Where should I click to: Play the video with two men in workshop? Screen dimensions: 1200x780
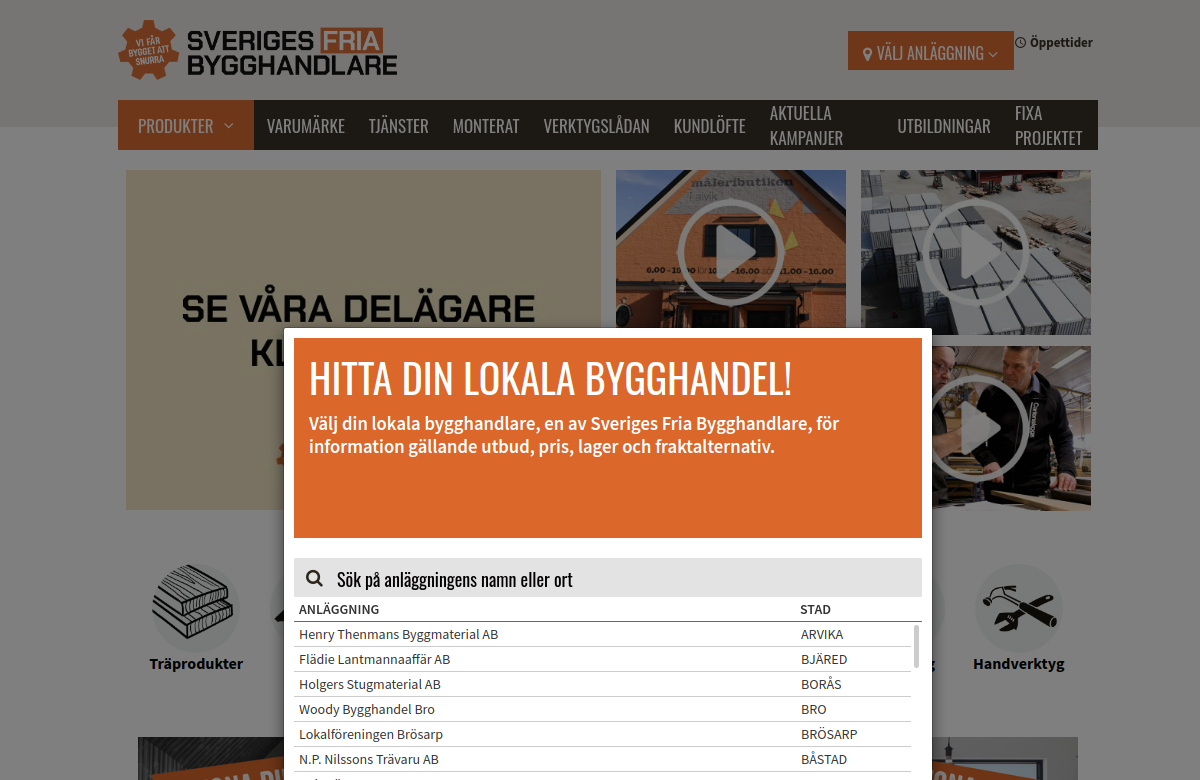(976, 428)
